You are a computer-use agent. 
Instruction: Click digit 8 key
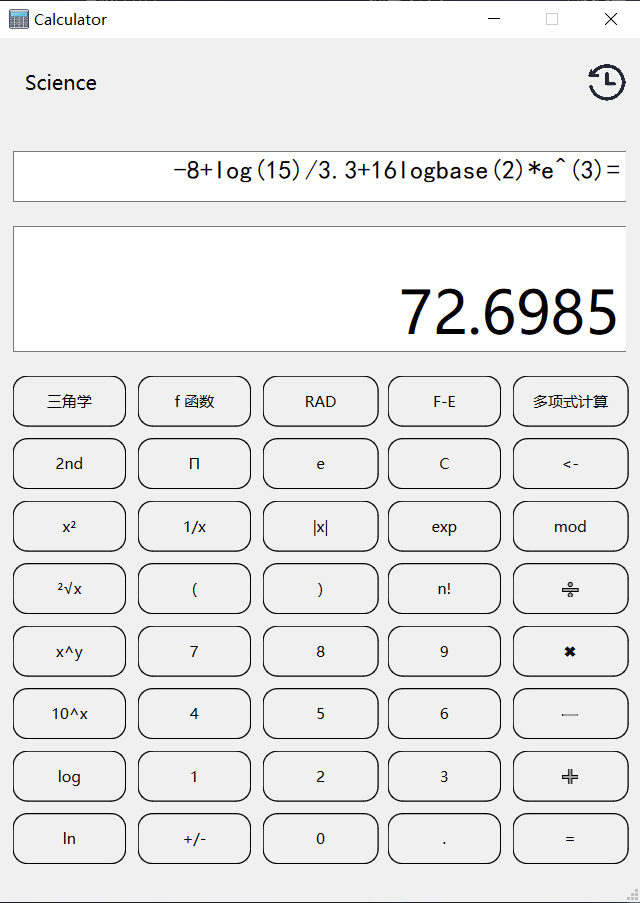tap(320, 651)
